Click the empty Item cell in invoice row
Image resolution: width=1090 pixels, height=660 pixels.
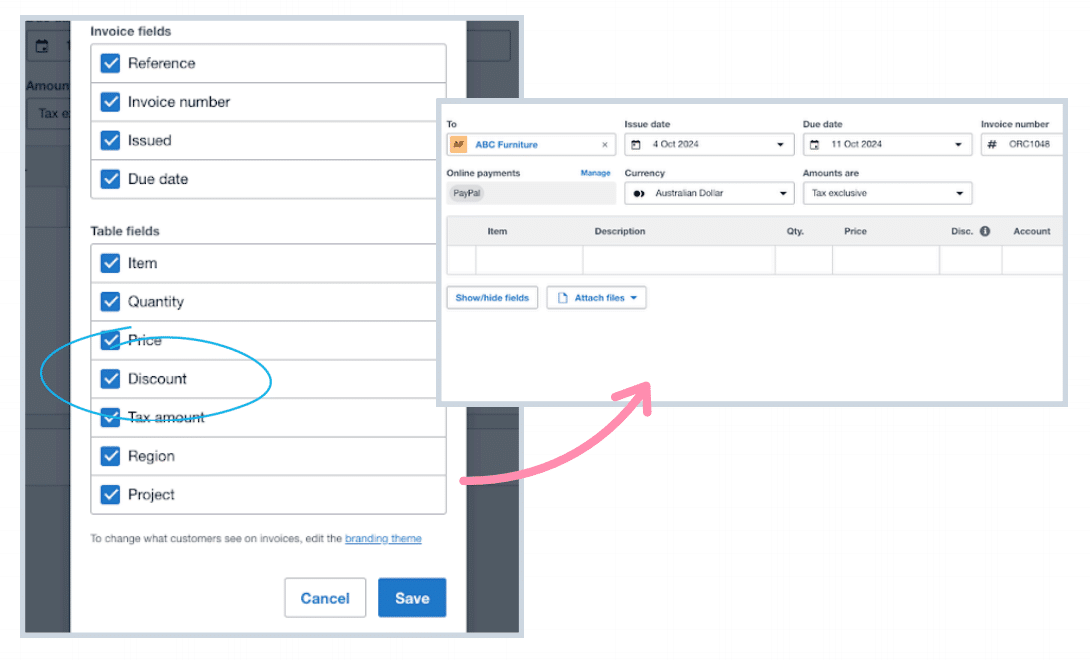529,260
